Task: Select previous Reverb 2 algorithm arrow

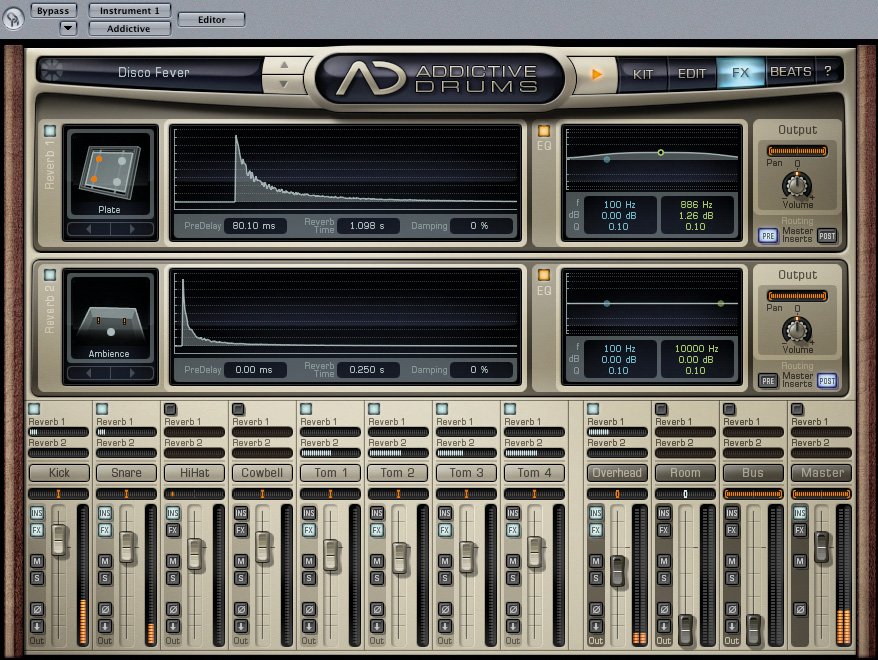Action: pyautogui.click(x=89, y=373)
